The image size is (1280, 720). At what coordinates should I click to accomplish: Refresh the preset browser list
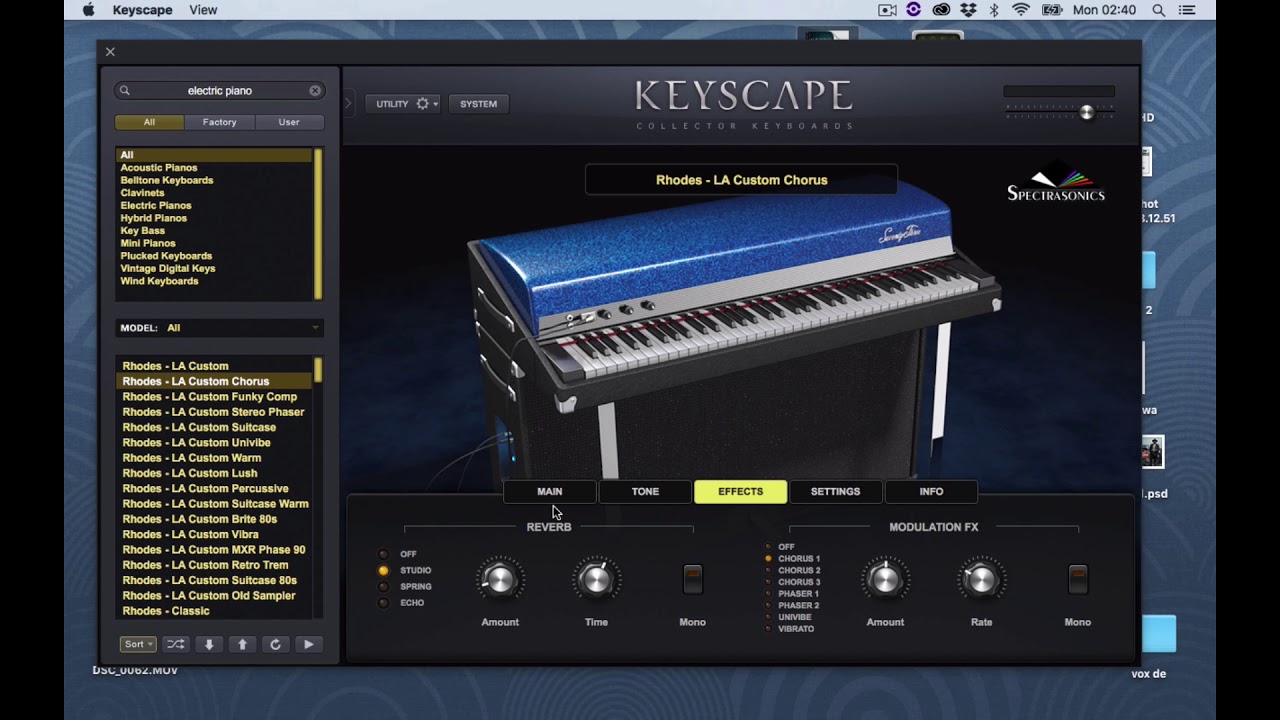(275, 645)
